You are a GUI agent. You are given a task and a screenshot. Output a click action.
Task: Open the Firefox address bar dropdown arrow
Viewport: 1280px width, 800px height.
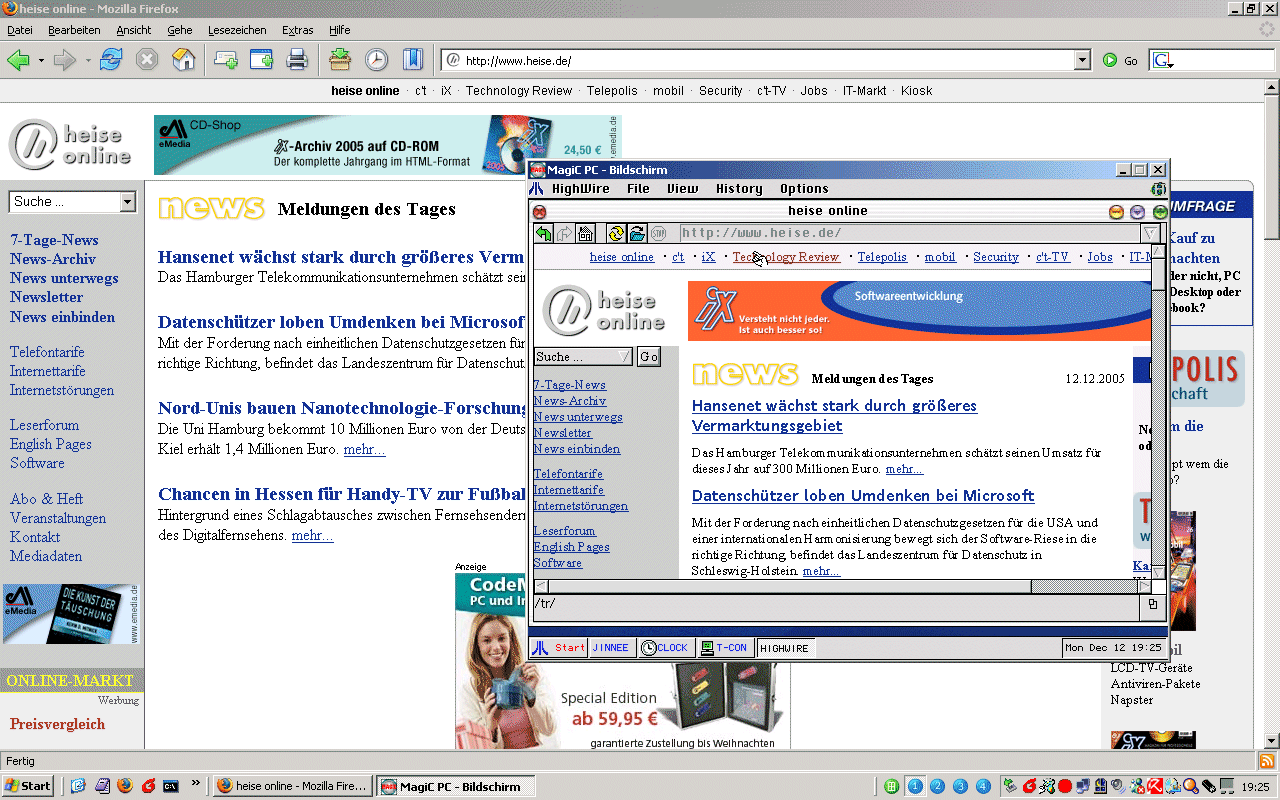(x=1082, y=60)
